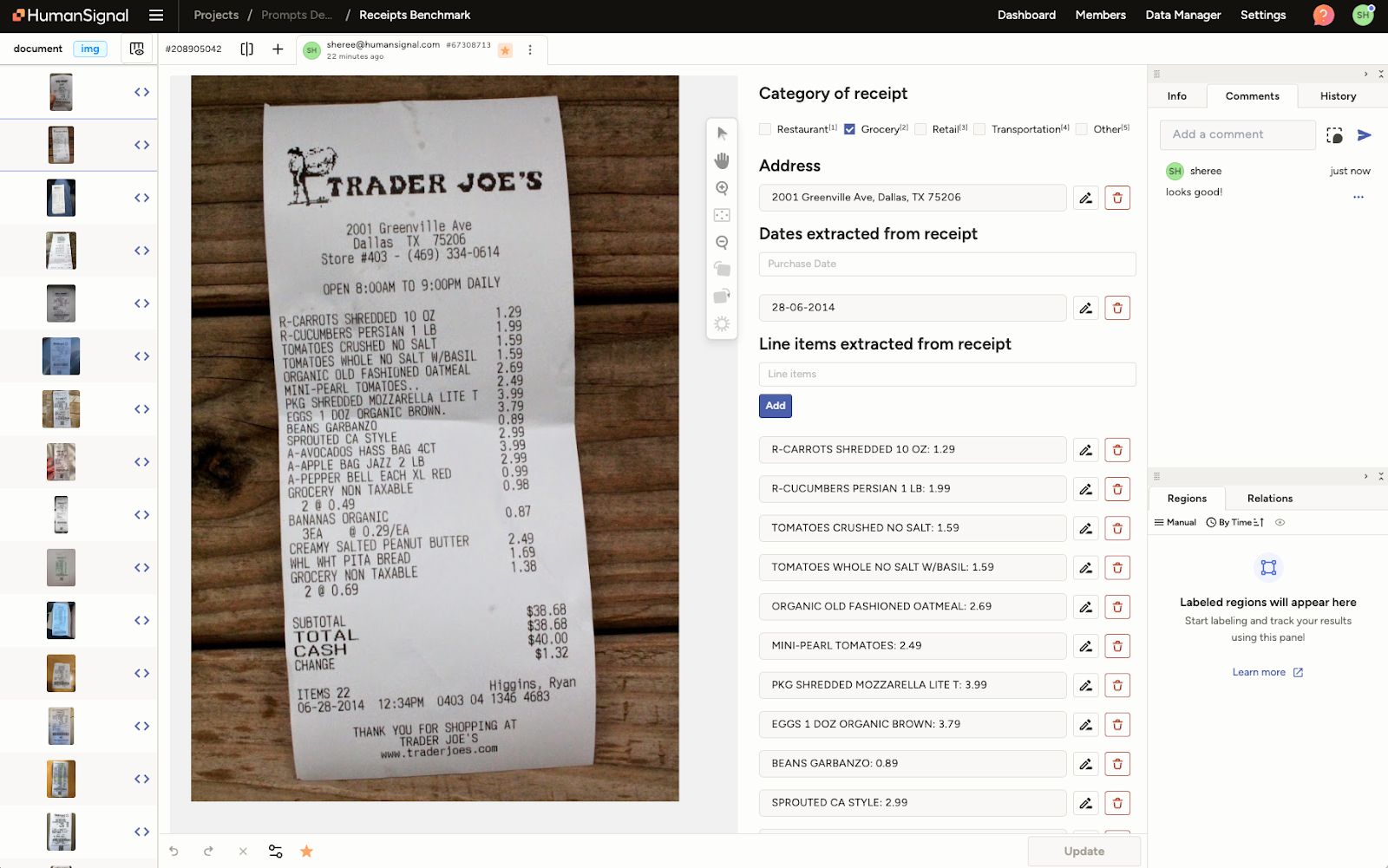Open the Manual grouping dropdown
Viewport: 1388px width, 868px height.
coord(1175,523)
